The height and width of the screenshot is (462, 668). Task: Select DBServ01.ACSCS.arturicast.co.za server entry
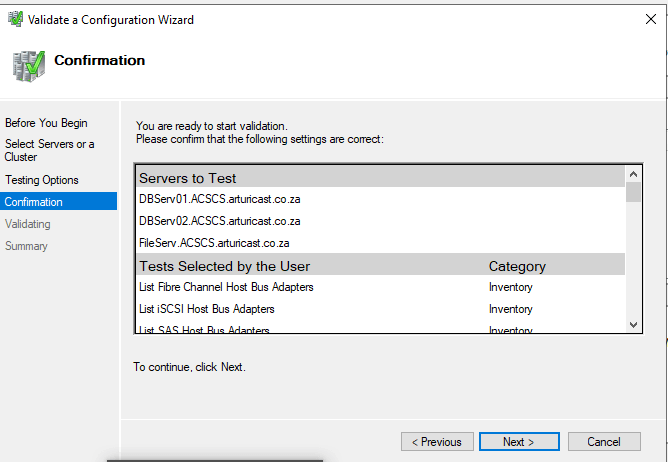[x=220, y=199]
